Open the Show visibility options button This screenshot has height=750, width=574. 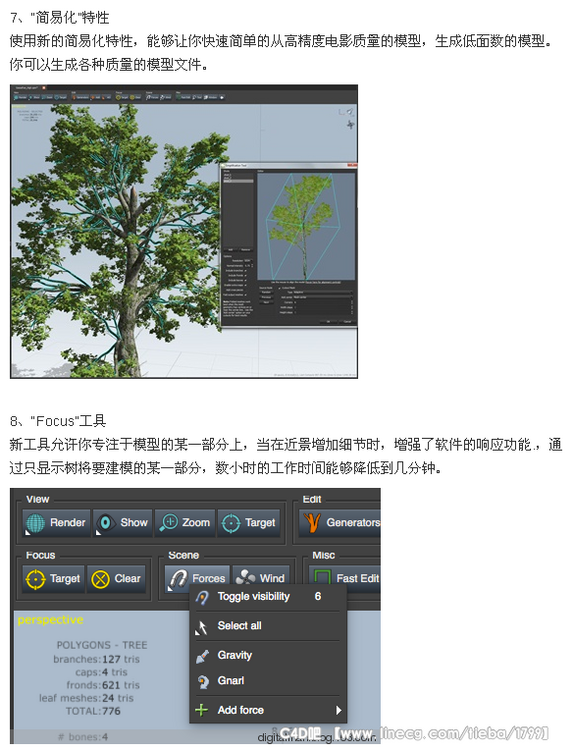click(122, 523)
